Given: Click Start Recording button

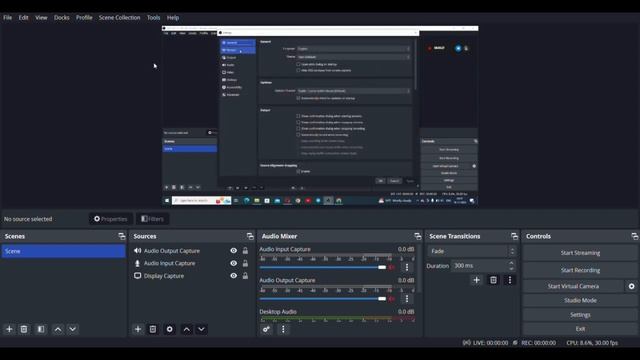Looking at the screenshot, I should pyautogui.click(x=580, y=270).
